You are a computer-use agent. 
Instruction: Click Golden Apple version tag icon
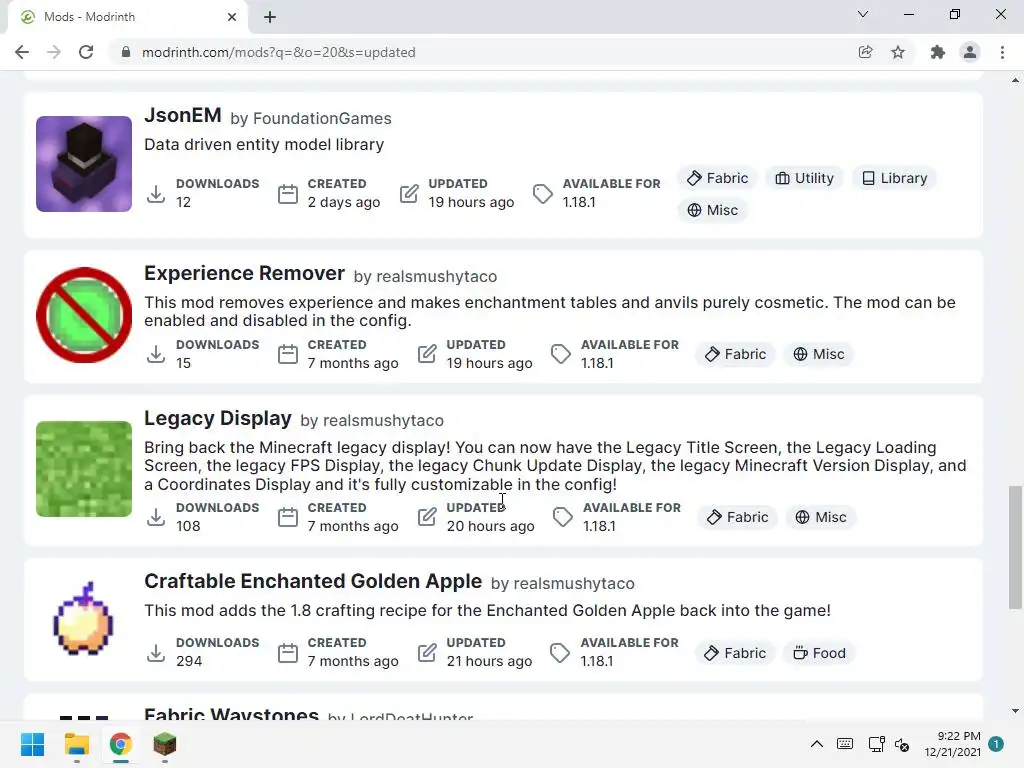pyautogui.click(x=560, y=653)
